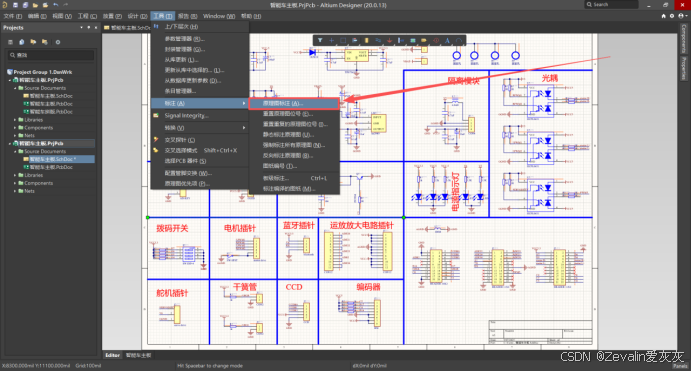
Task: Choose the cross probe (C) menu entry
Action: pyautogui.click(x=200, y=140)
